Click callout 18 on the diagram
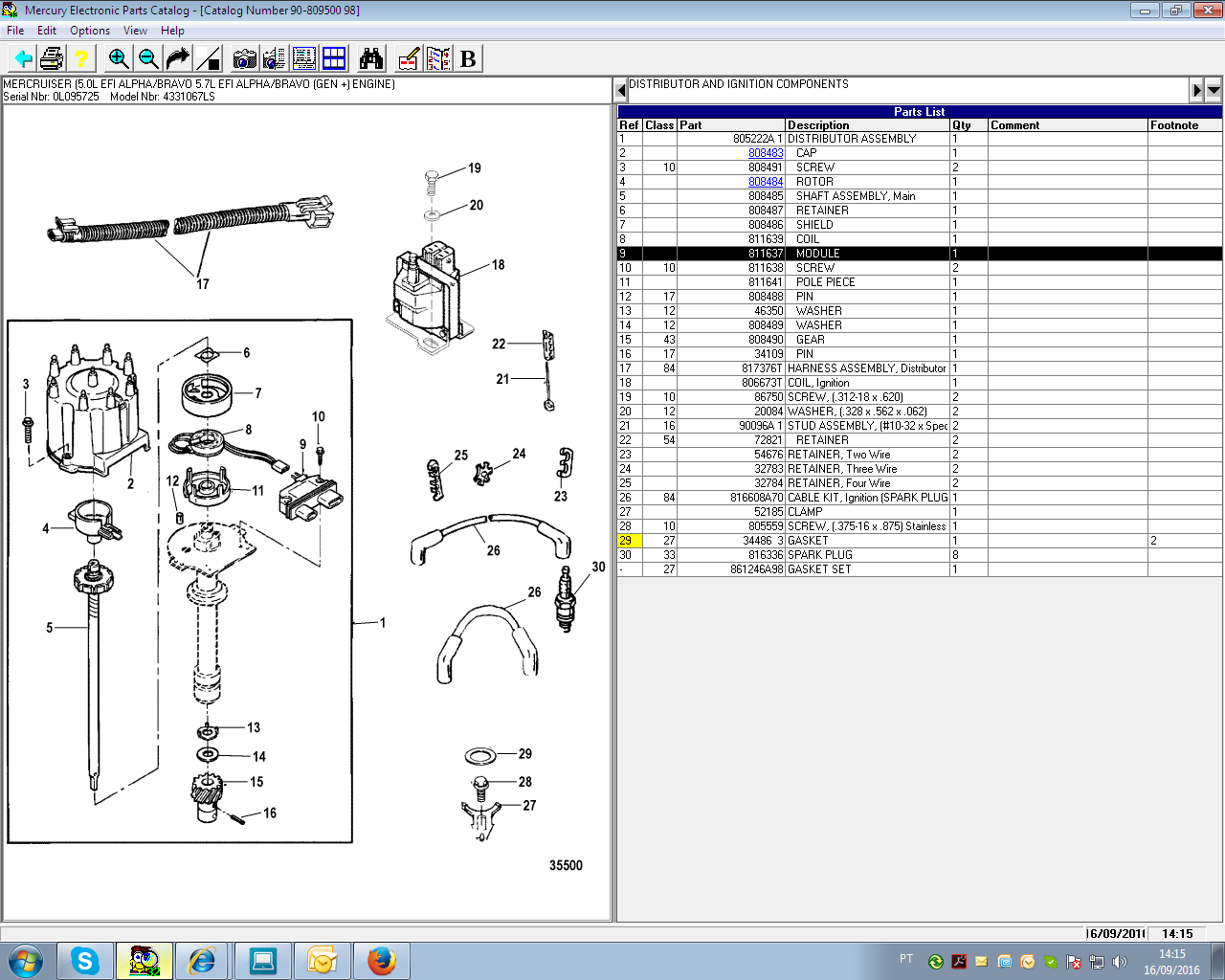Image resolution: width=1225 pixels, height=980 pixels. 498,265
